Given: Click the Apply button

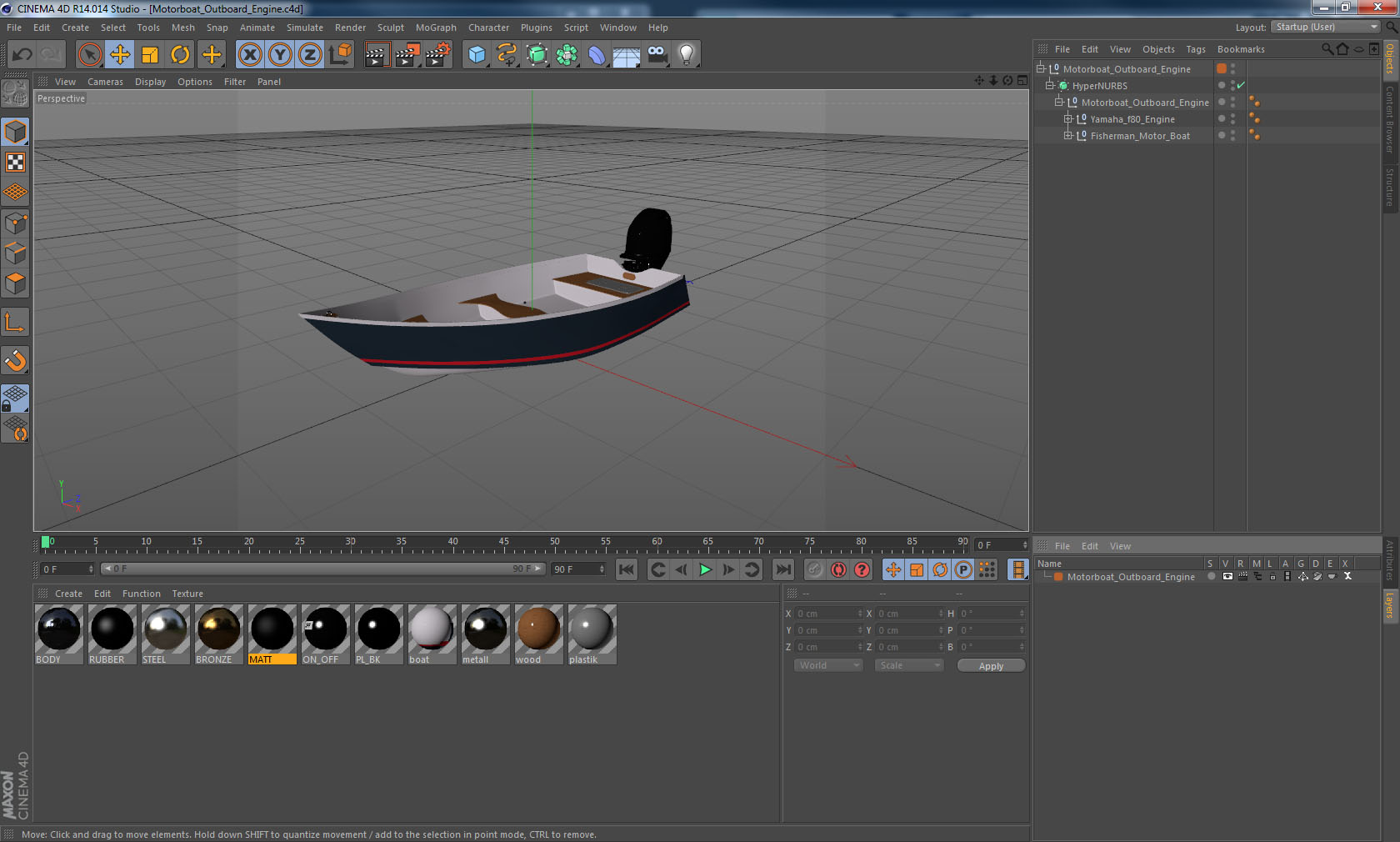Looking at the screenshot, I should pos(991,666).
